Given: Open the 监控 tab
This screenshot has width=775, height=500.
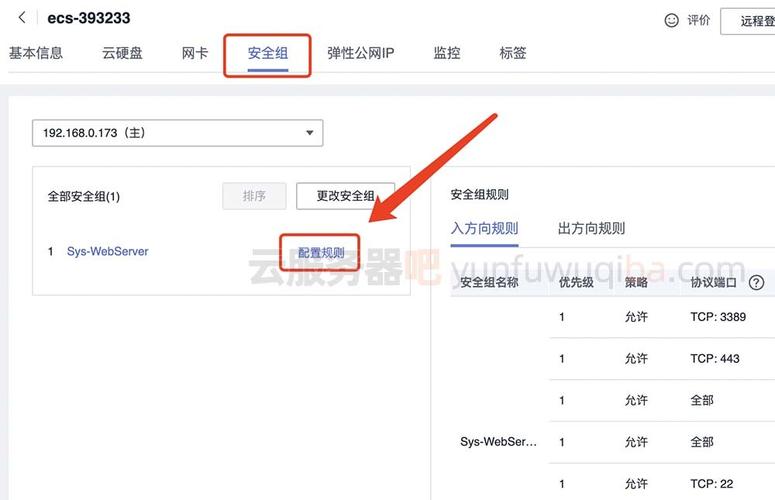Looking at the screenshot, I should [447, 53].
